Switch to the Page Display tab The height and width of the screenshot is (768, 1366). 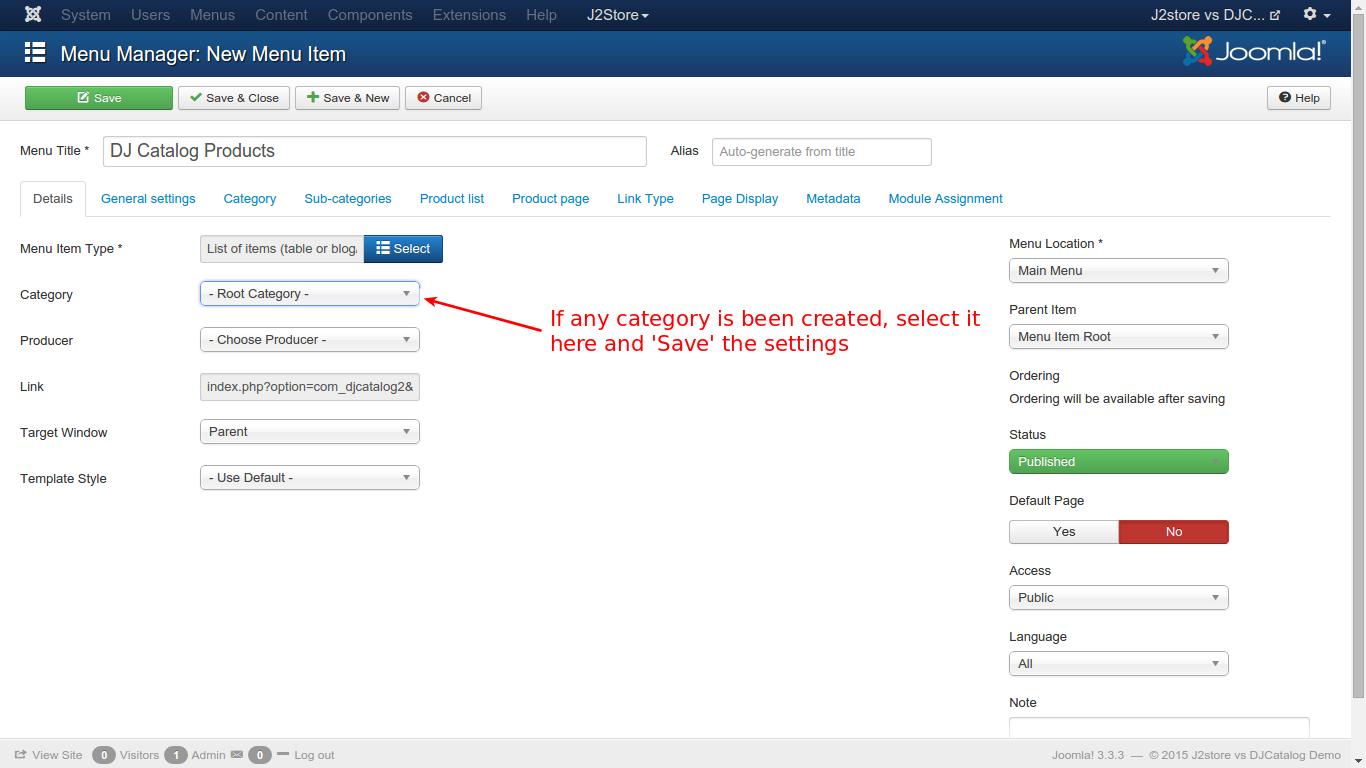pos(740,199)
